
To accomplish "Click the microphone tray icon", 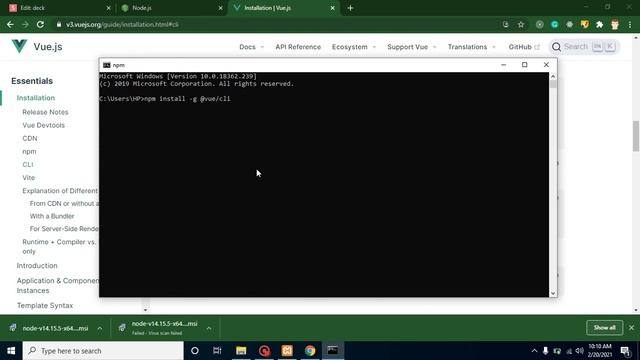I will tap(545, 351).
